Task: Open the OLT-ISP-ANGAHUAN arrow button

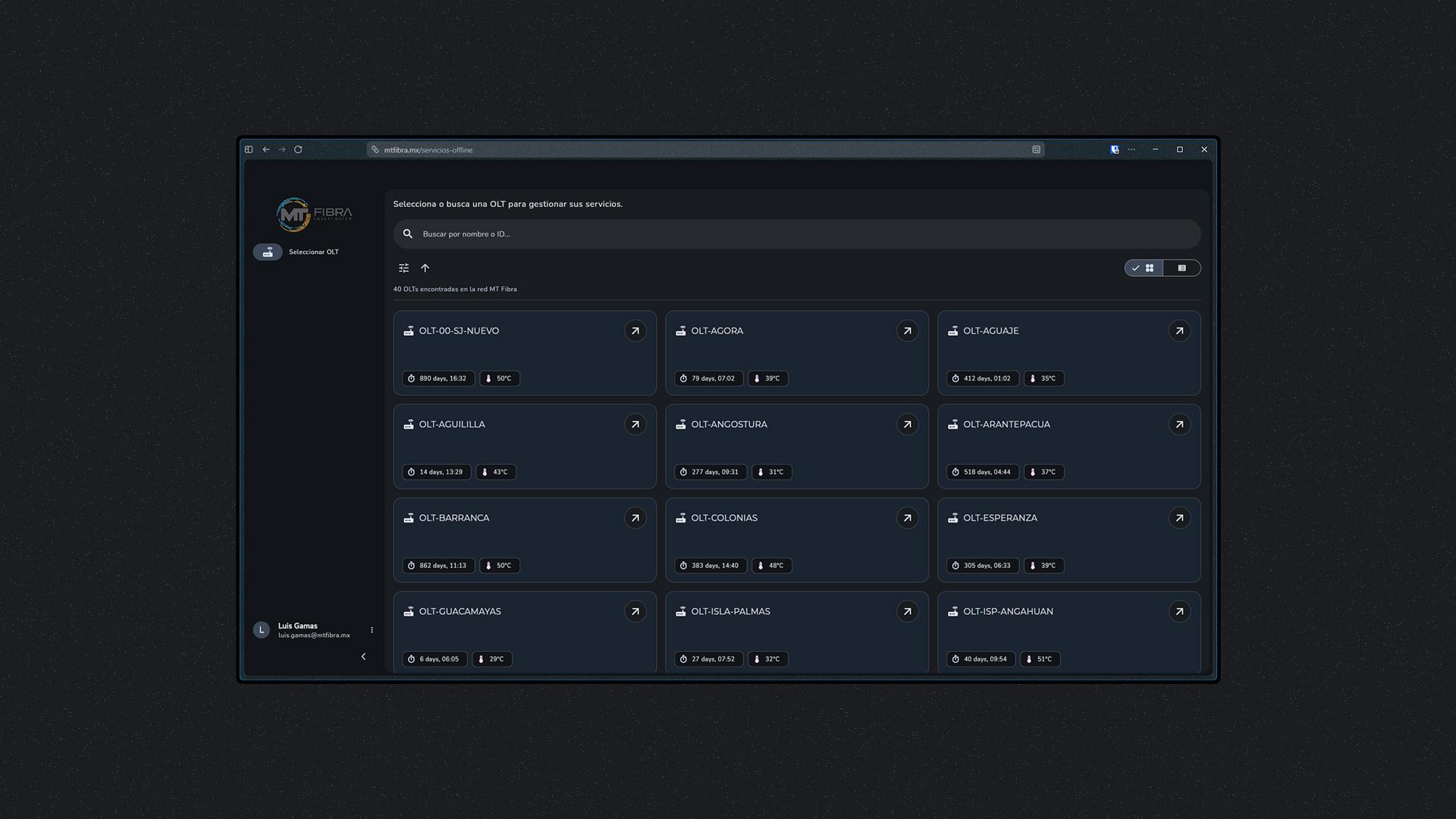Action: tap(1179, 611)
